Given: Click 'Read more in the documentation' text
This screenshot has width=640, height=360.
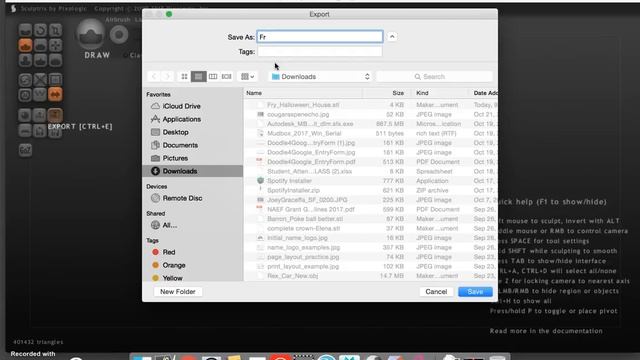Looking at the screenshot, I should click(x=546, y=331).
